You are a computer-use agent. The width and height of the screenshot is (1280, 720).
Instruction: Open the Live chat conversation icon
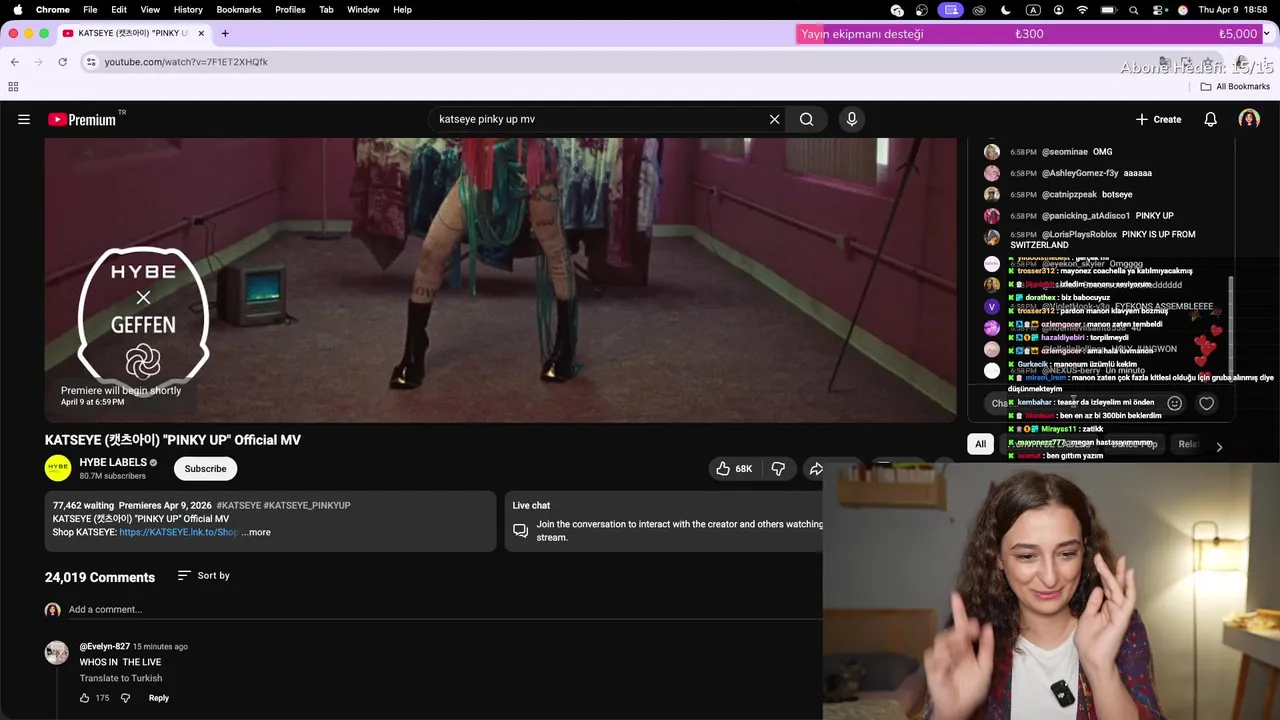click(520, 531)
